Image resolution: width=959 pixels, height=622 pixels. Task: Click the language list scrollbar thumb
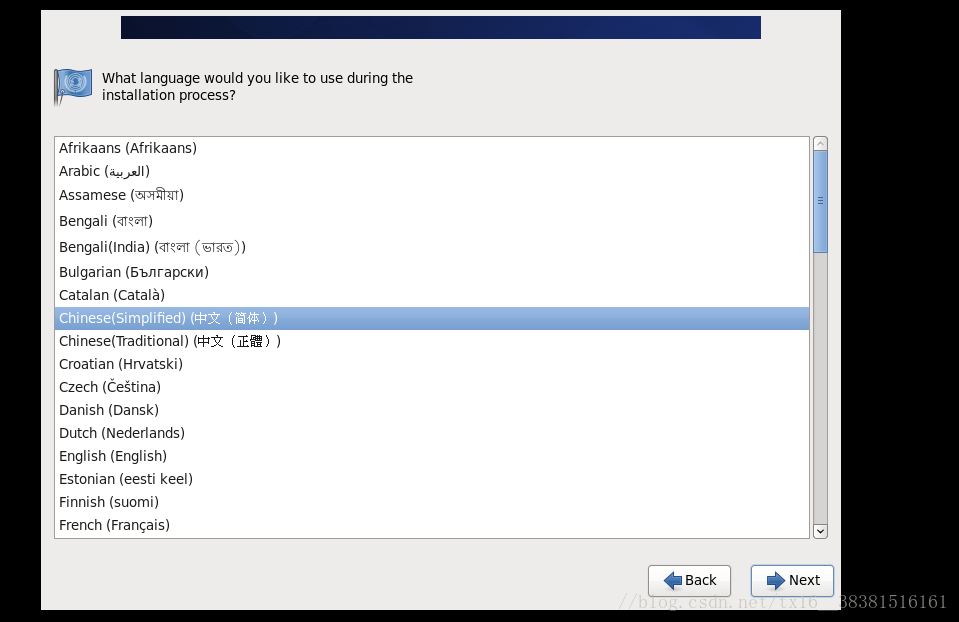click(x=821, y=201)
